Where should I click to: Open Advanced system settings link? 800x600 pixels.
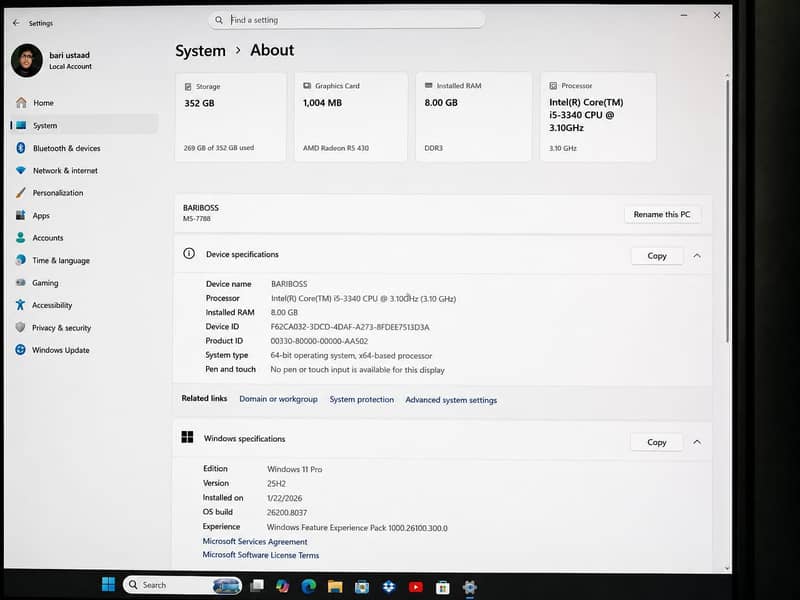(x=451, y=400)
